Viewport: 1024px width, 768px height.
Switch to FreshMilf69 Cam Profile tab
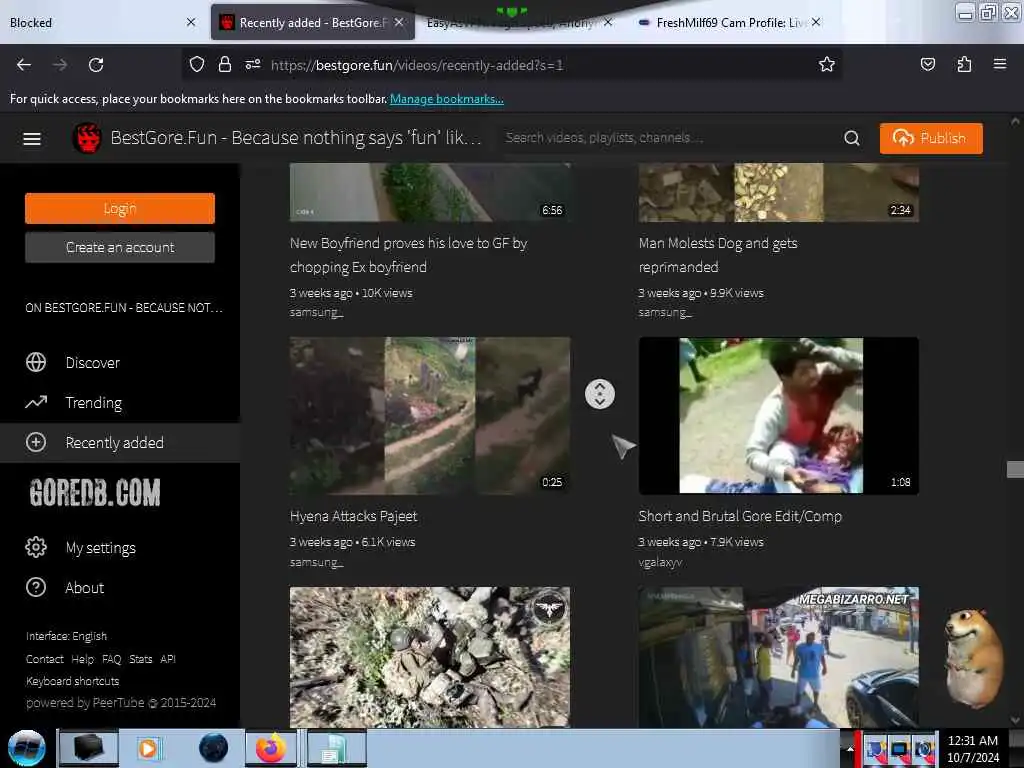(x=727, y=22)
